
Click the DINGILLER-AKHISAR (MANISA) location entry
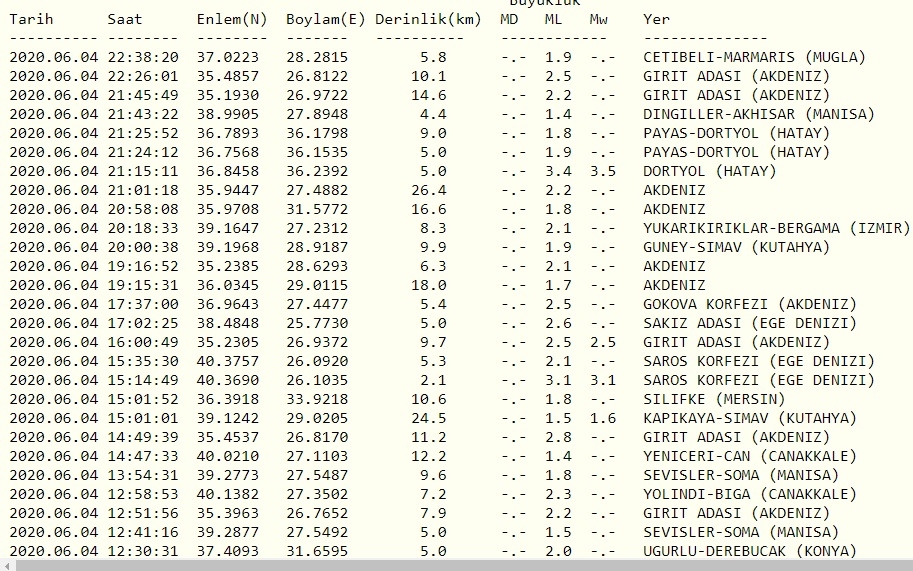tap(758, 114)
